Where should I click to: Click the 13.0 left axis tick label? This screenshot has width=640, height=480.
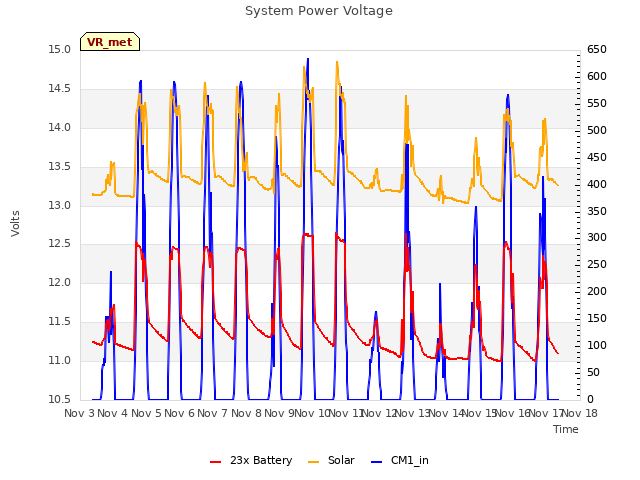point(60,205)
